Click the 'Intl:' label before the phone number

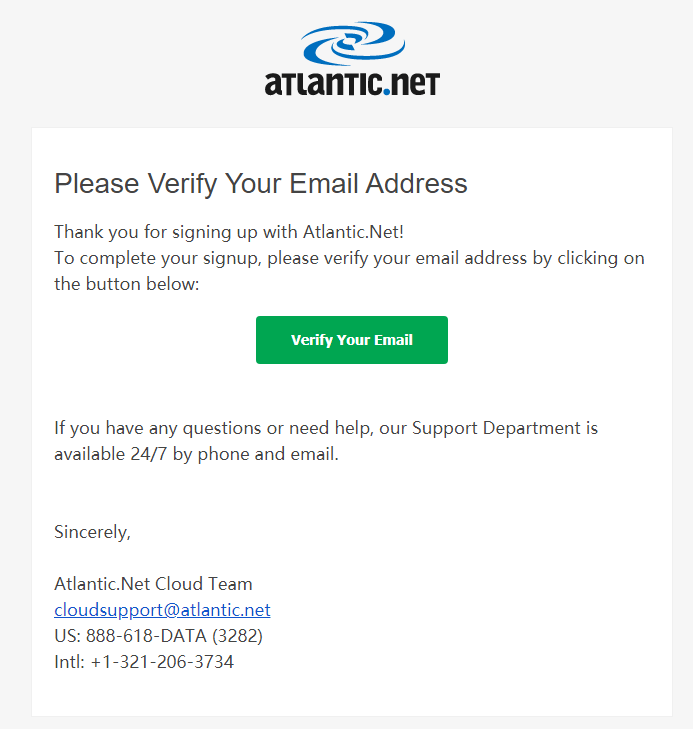[x=70, y=662]
